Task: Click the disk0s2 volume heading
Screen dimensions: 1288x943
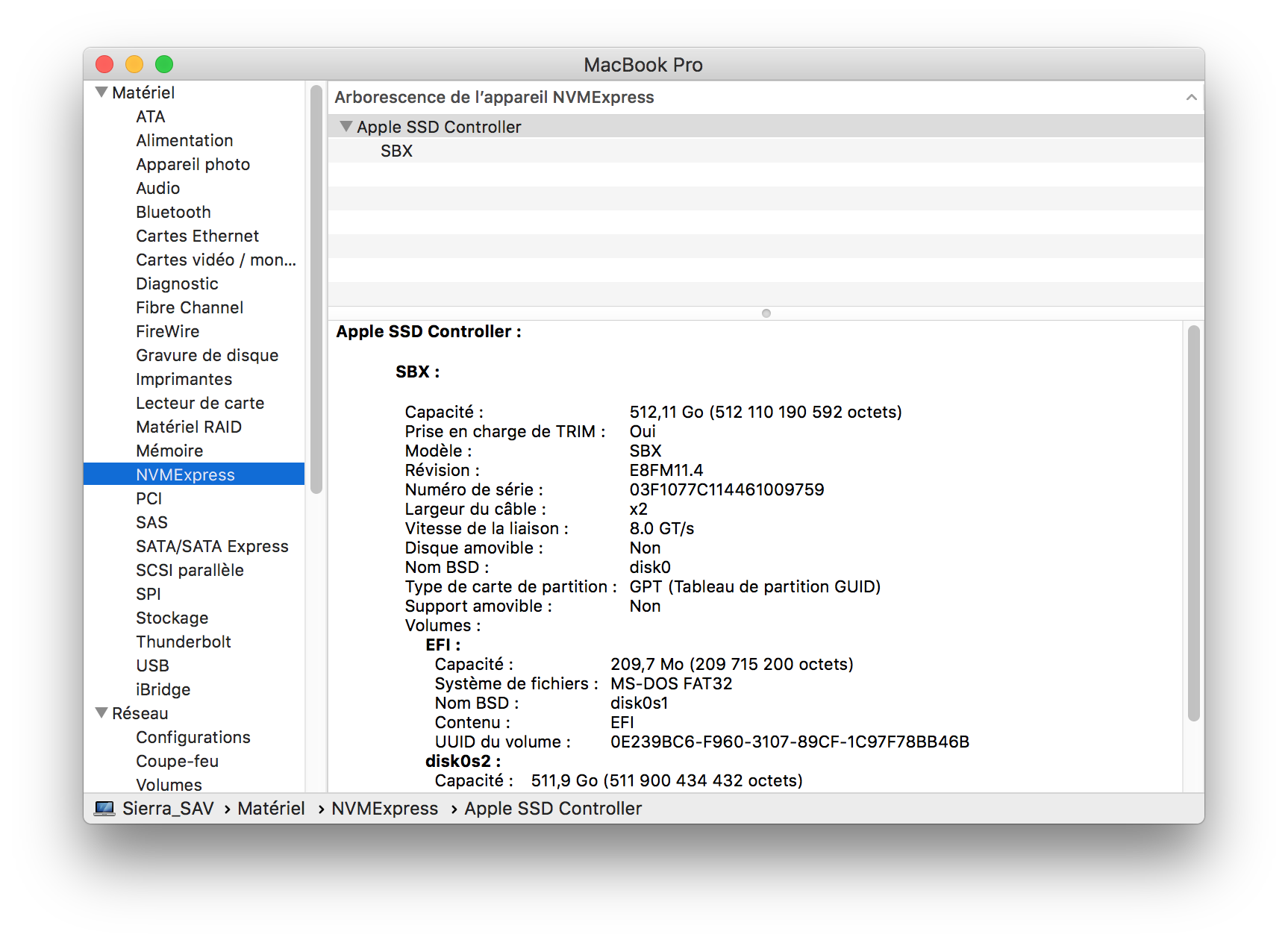Action: [x=463, y=761]
